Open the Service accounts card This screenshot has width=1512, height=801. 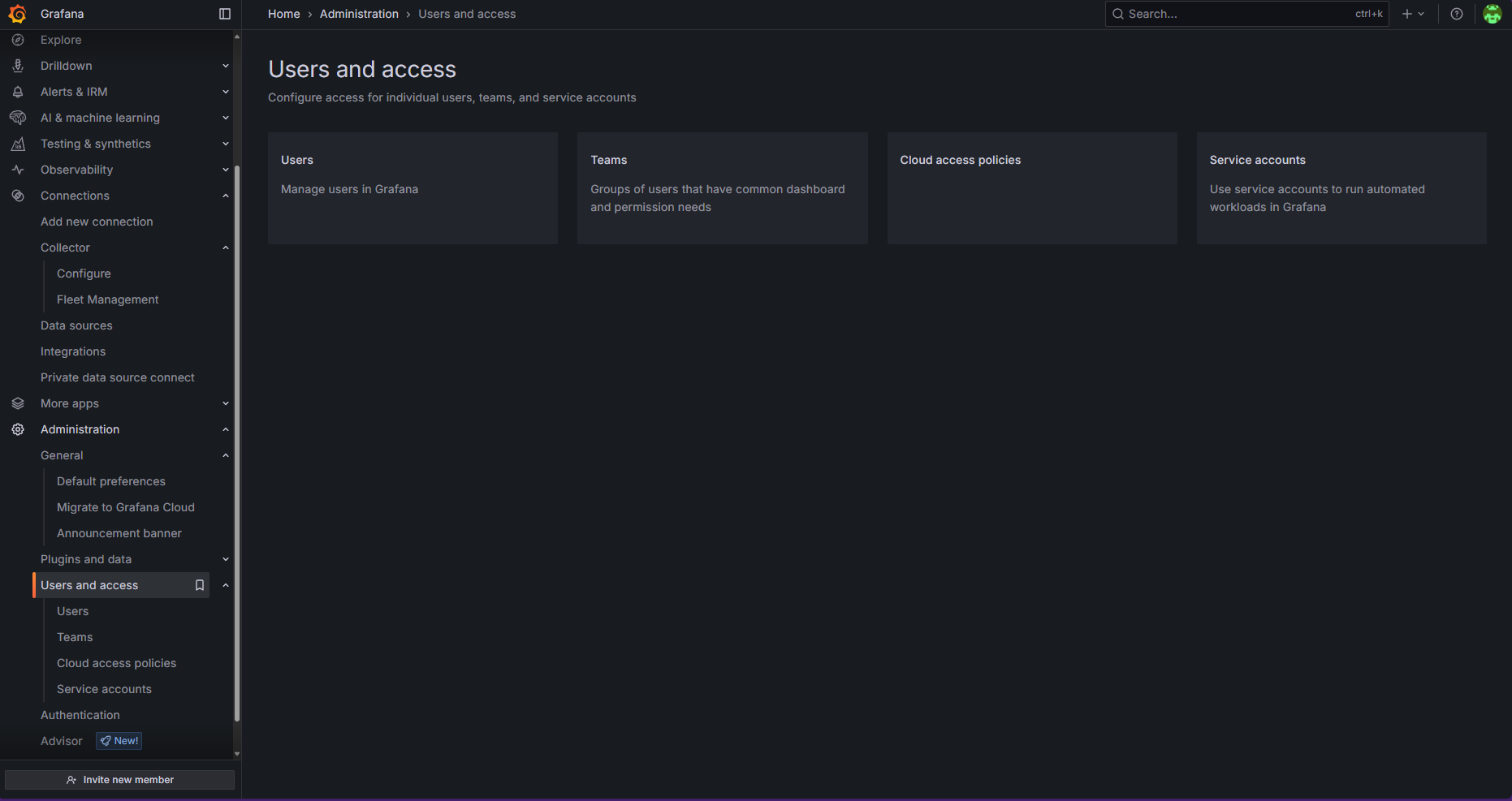pos(1341,188)
